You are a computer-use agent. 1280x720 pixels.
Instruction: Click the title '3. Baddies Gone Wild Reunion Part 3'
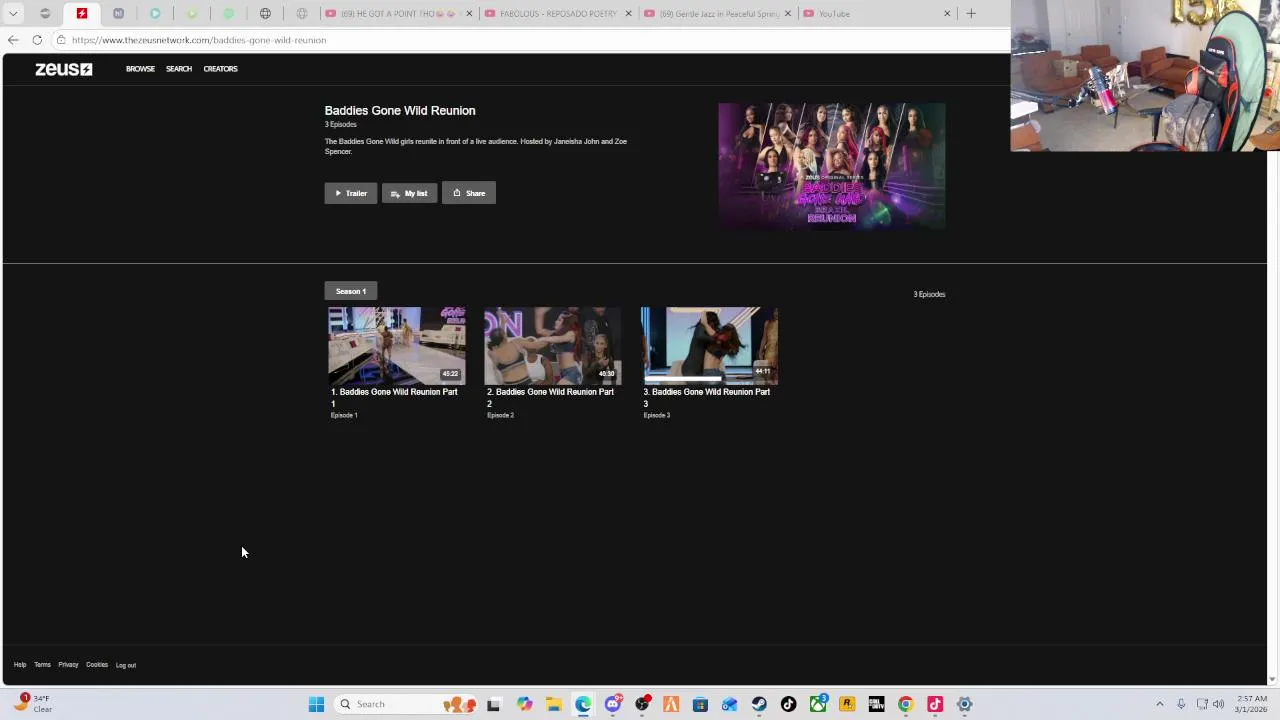(x=706, y=398)
